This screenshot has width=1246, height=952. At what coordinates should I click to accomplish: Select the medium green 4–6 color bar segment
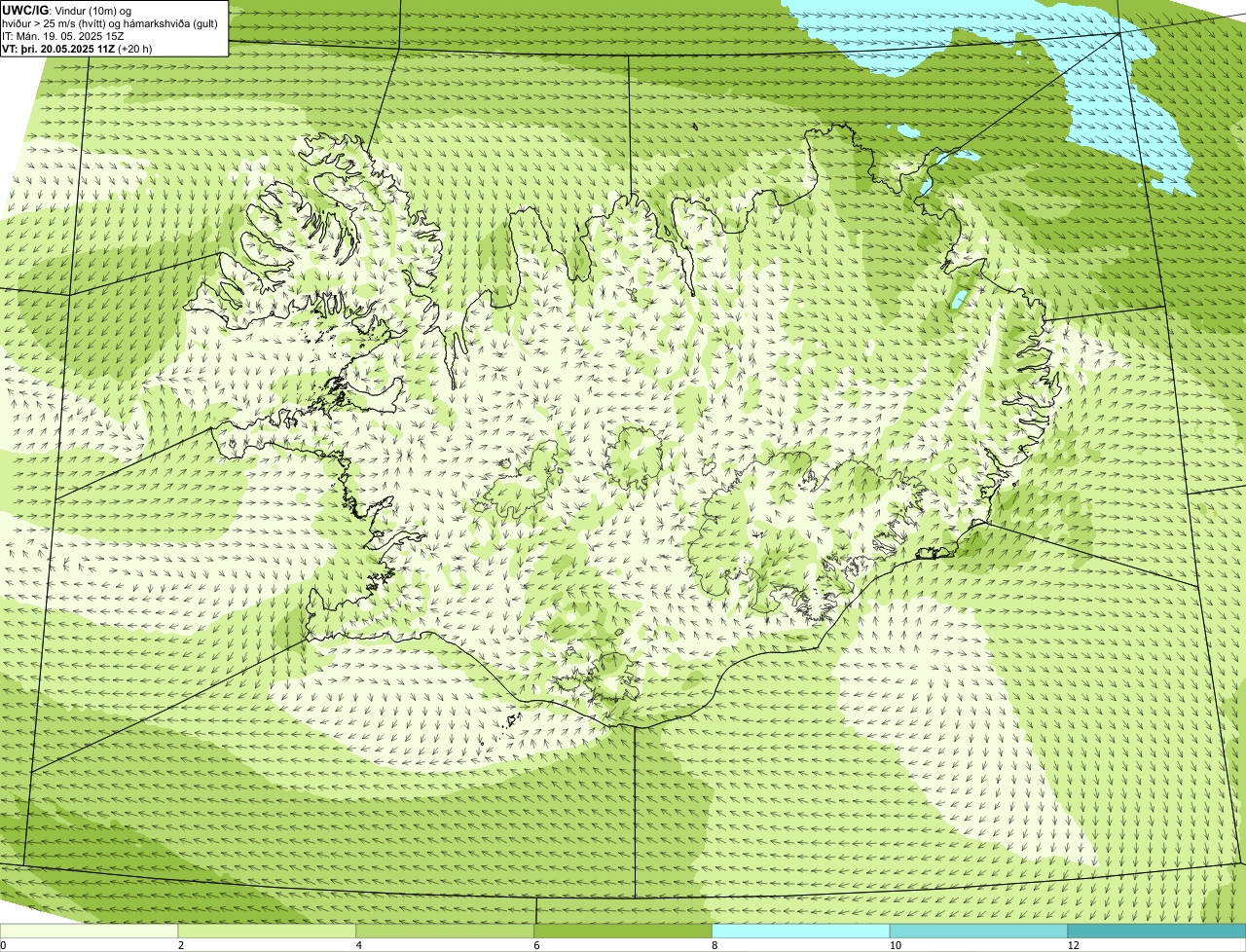446,932
